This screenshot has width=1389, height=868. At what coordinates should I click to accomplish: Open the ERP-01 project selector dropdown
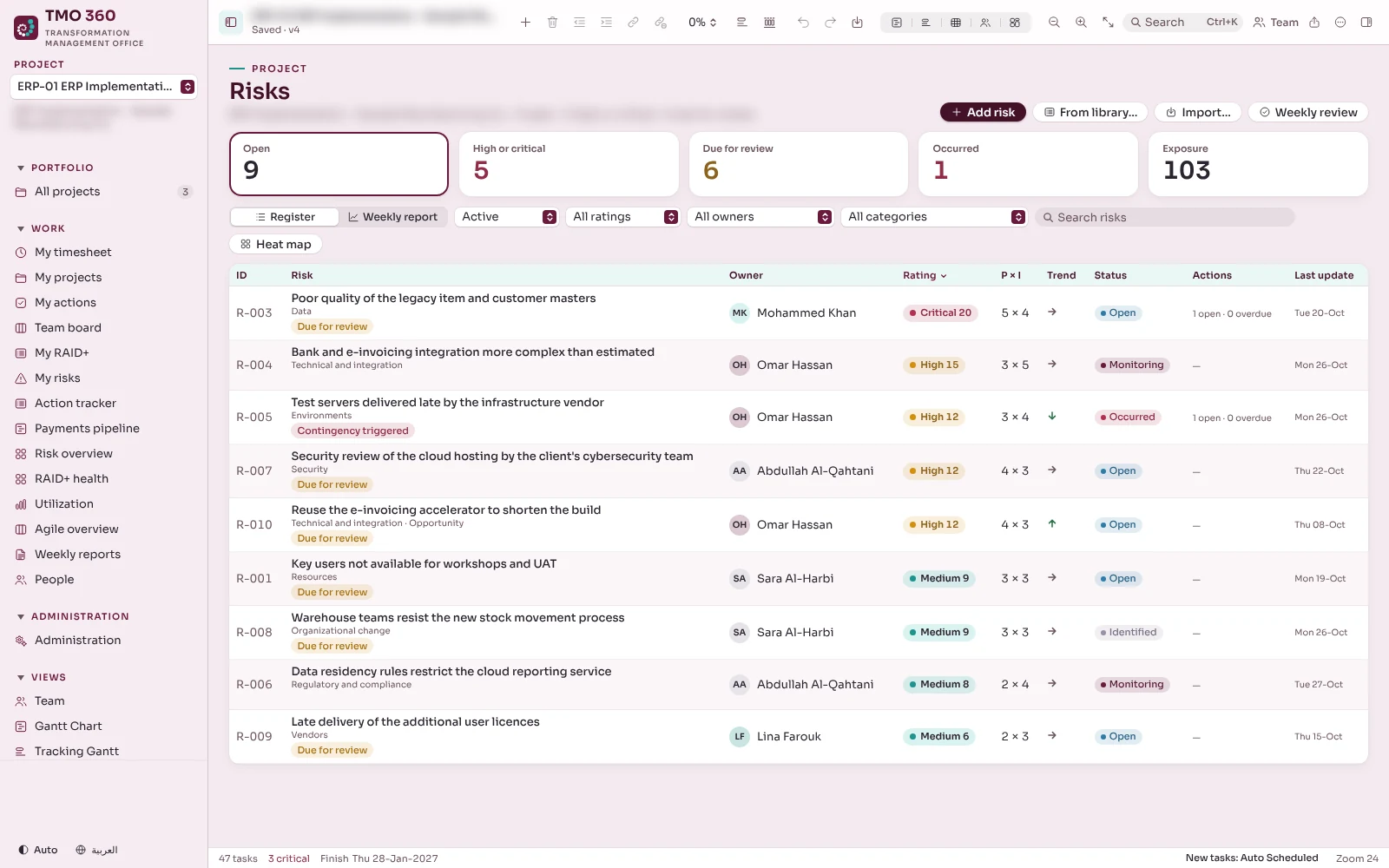click(104, 87)
